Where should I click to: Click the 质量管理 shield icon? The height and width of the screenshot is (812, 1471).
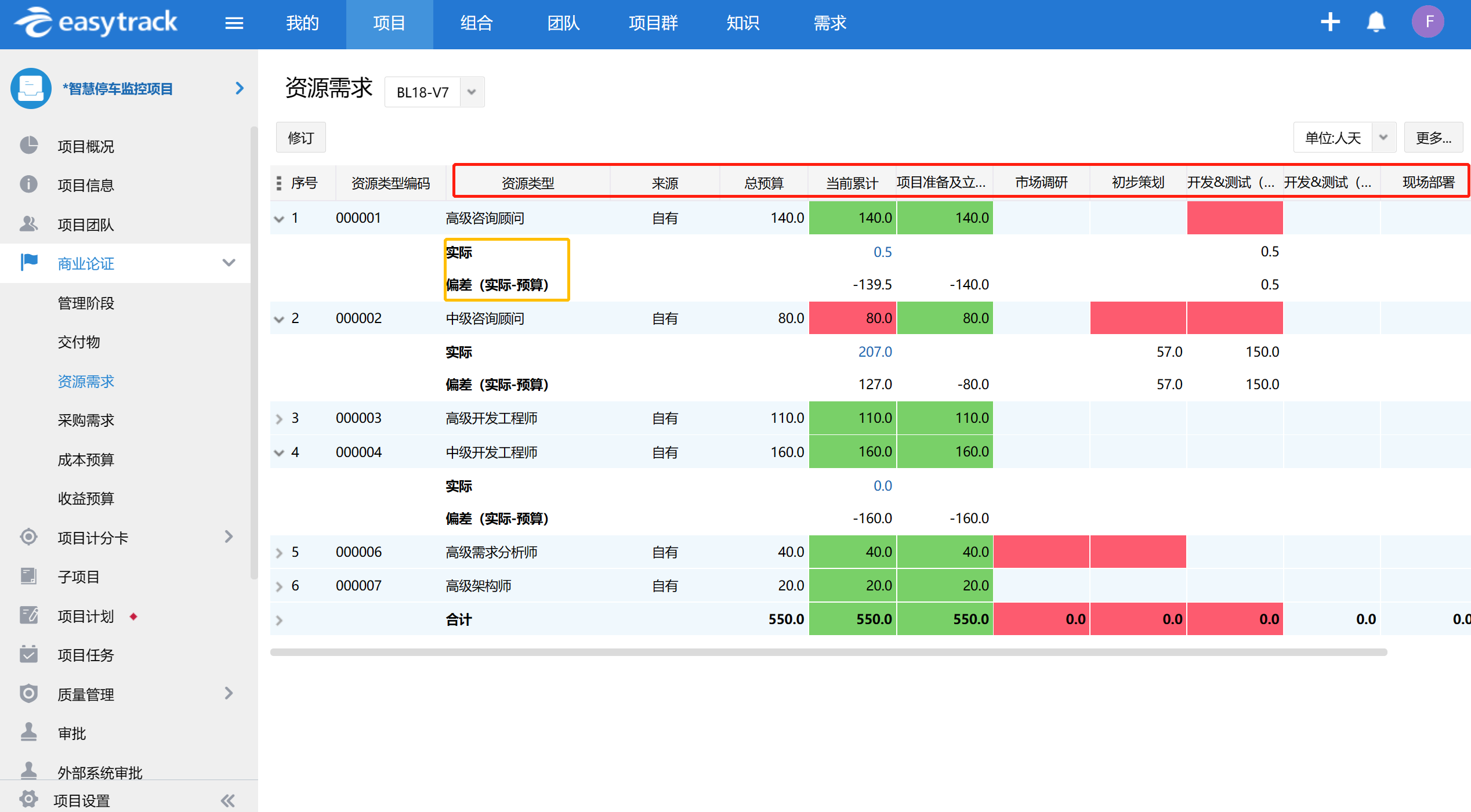28,694
